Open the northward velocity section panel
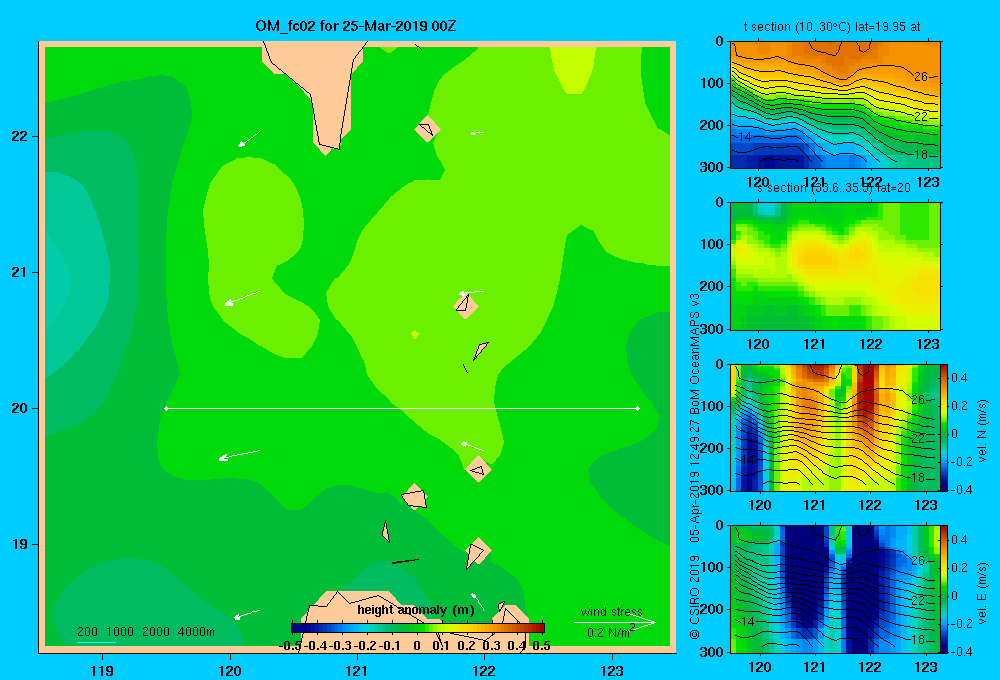1000x680 pixels. (x=835, y=427)
